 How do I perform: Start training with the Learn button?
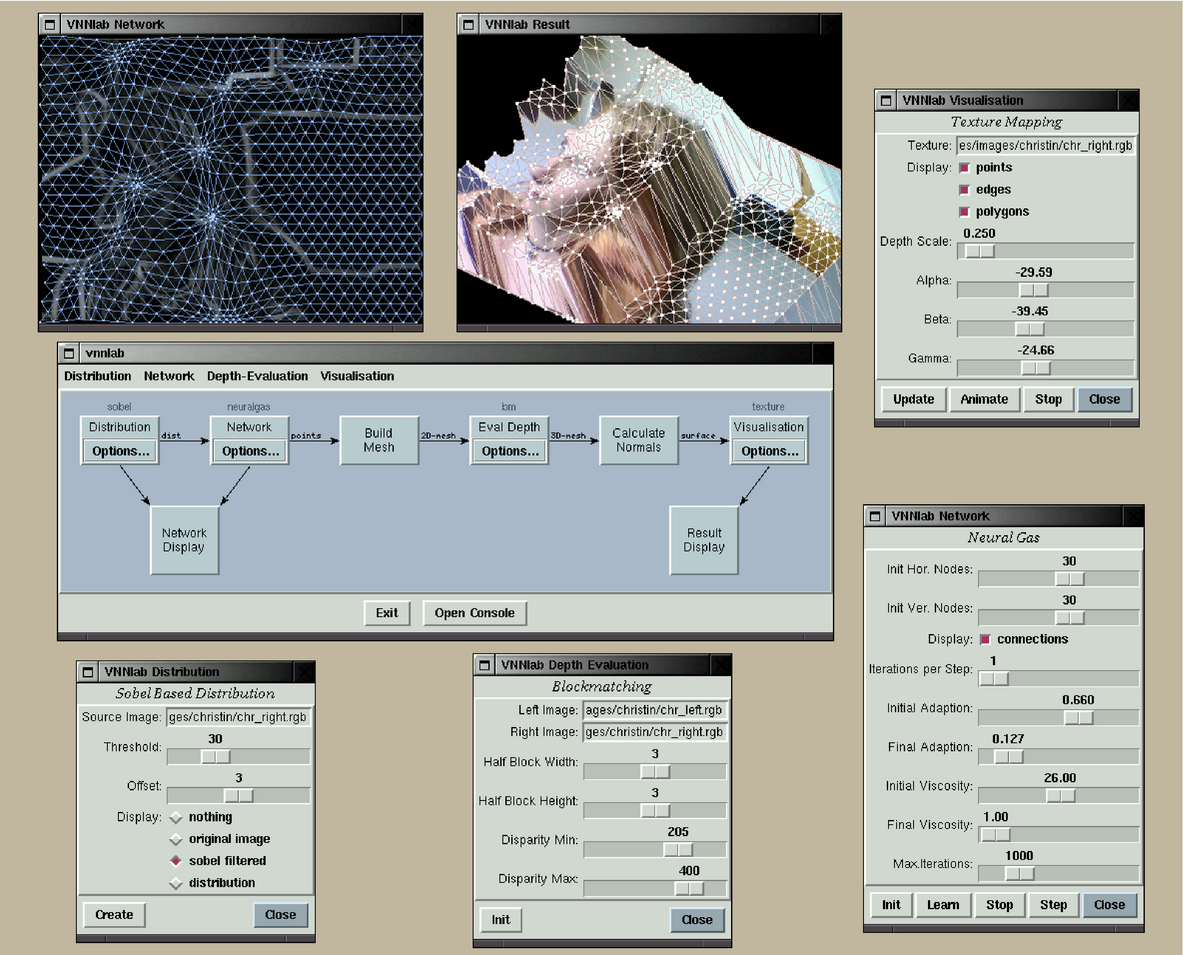coord(942,905)
